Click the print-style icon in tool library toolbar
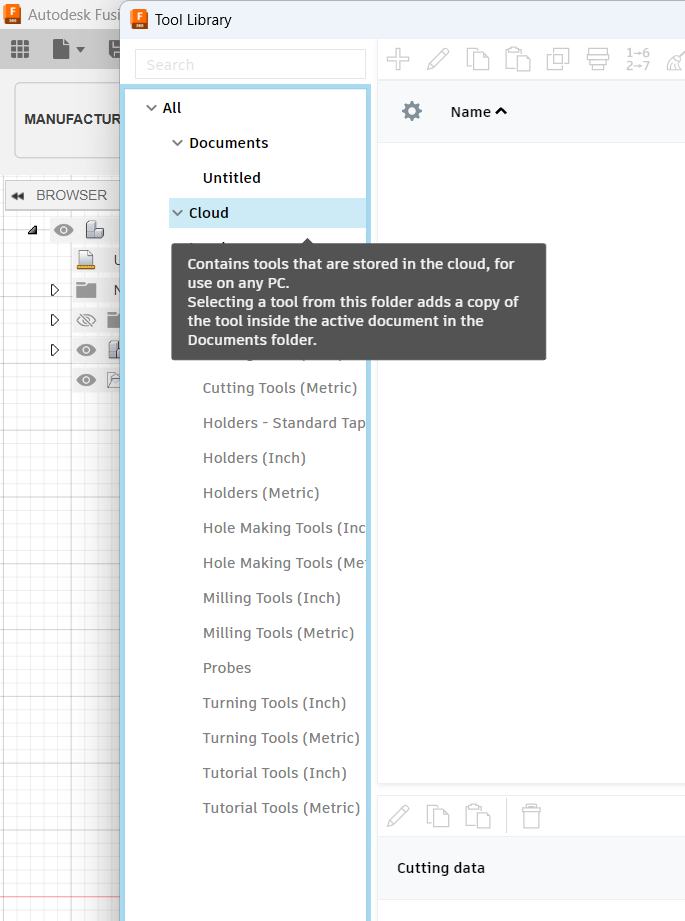This screenshot has width=685, height=921. pos(597,59)
